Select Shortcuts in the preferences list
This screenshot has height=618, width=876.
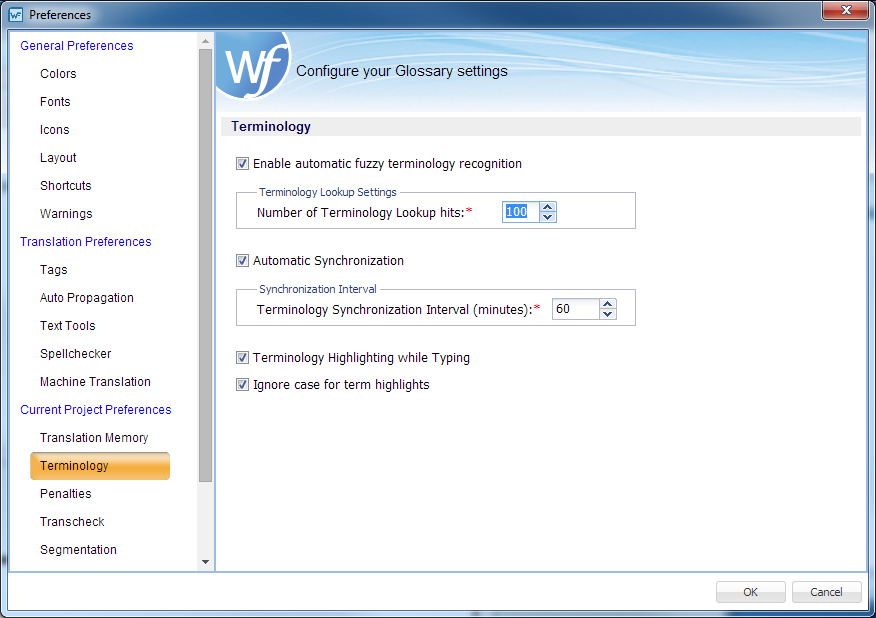tap(65, 186)
